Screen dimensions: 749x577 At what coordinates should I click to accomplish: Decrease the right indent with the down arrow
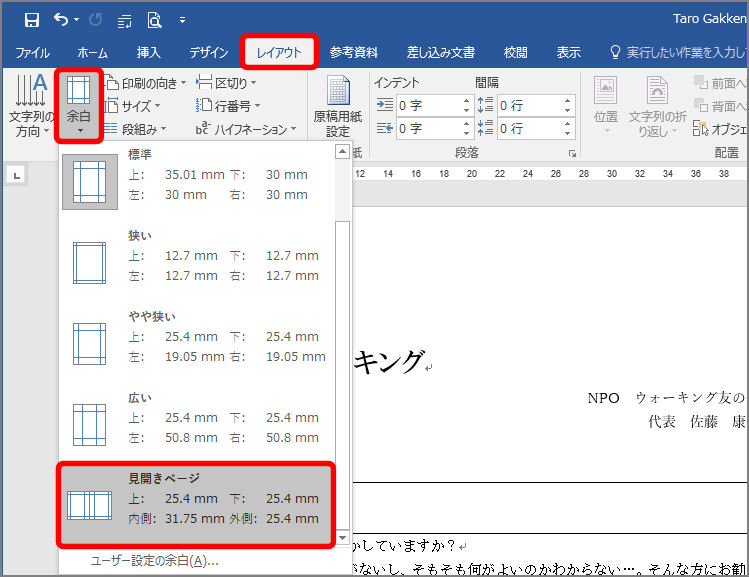(466, 133)
